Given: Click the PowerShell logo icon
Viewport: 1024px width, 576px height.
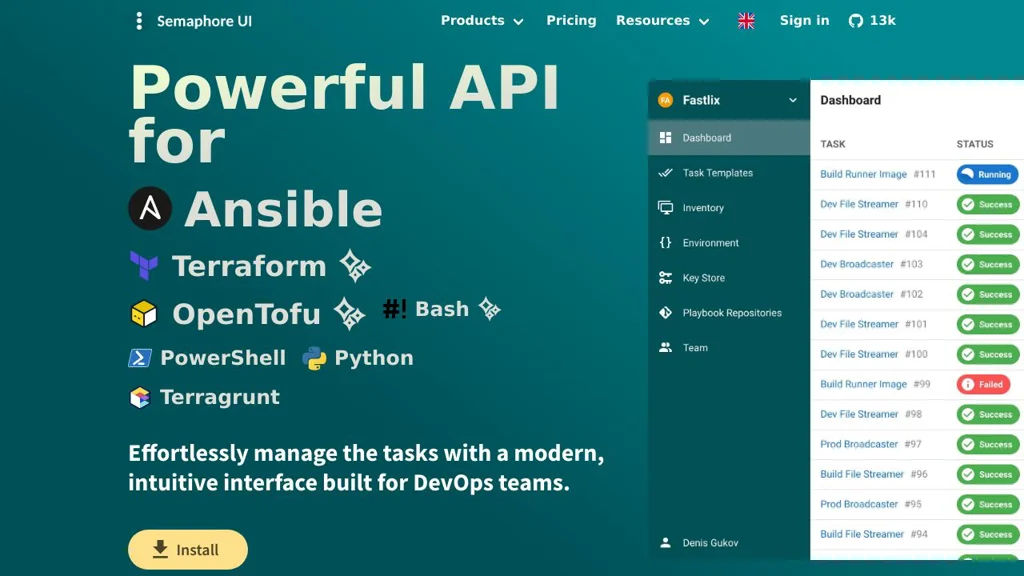Looking at the screenshot, I should [140, 358].
